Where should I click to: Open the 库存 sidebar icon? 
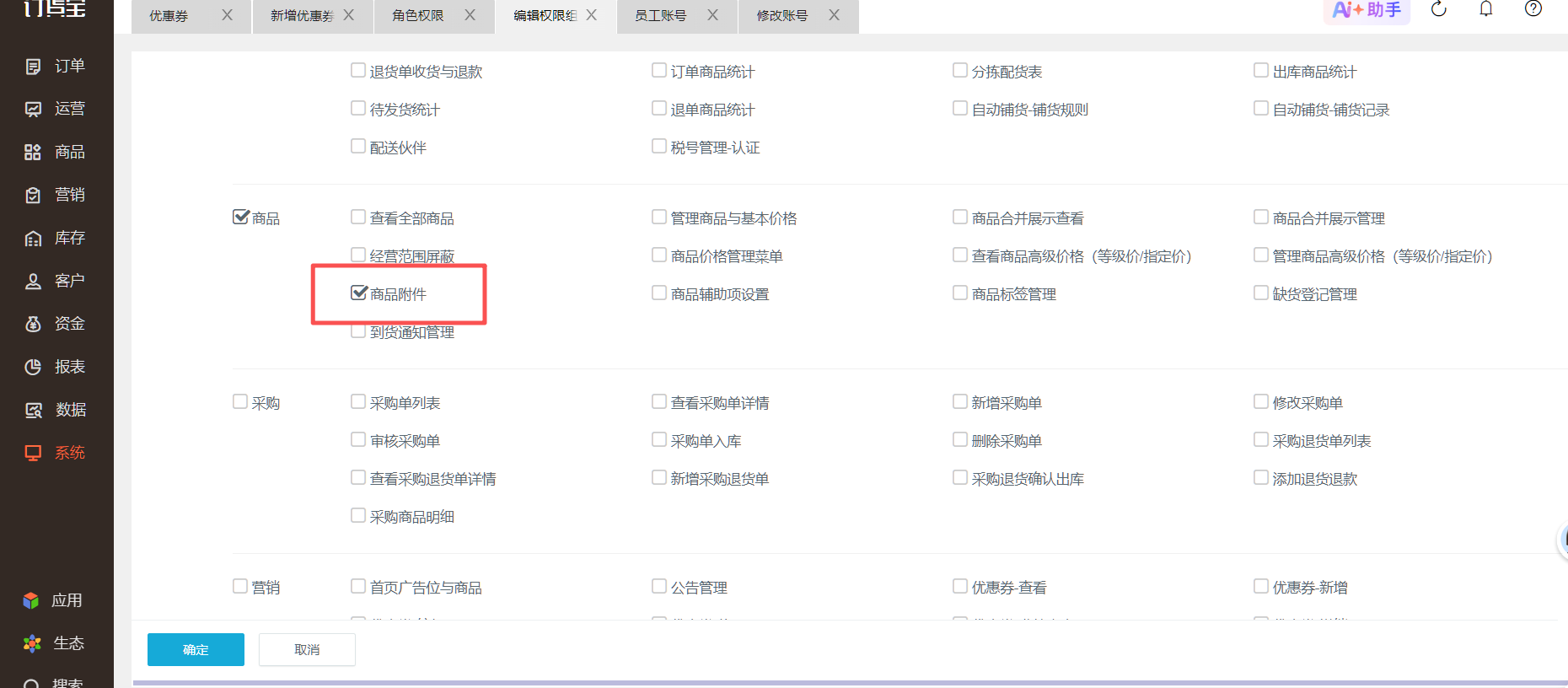click(x=34, y=239)
